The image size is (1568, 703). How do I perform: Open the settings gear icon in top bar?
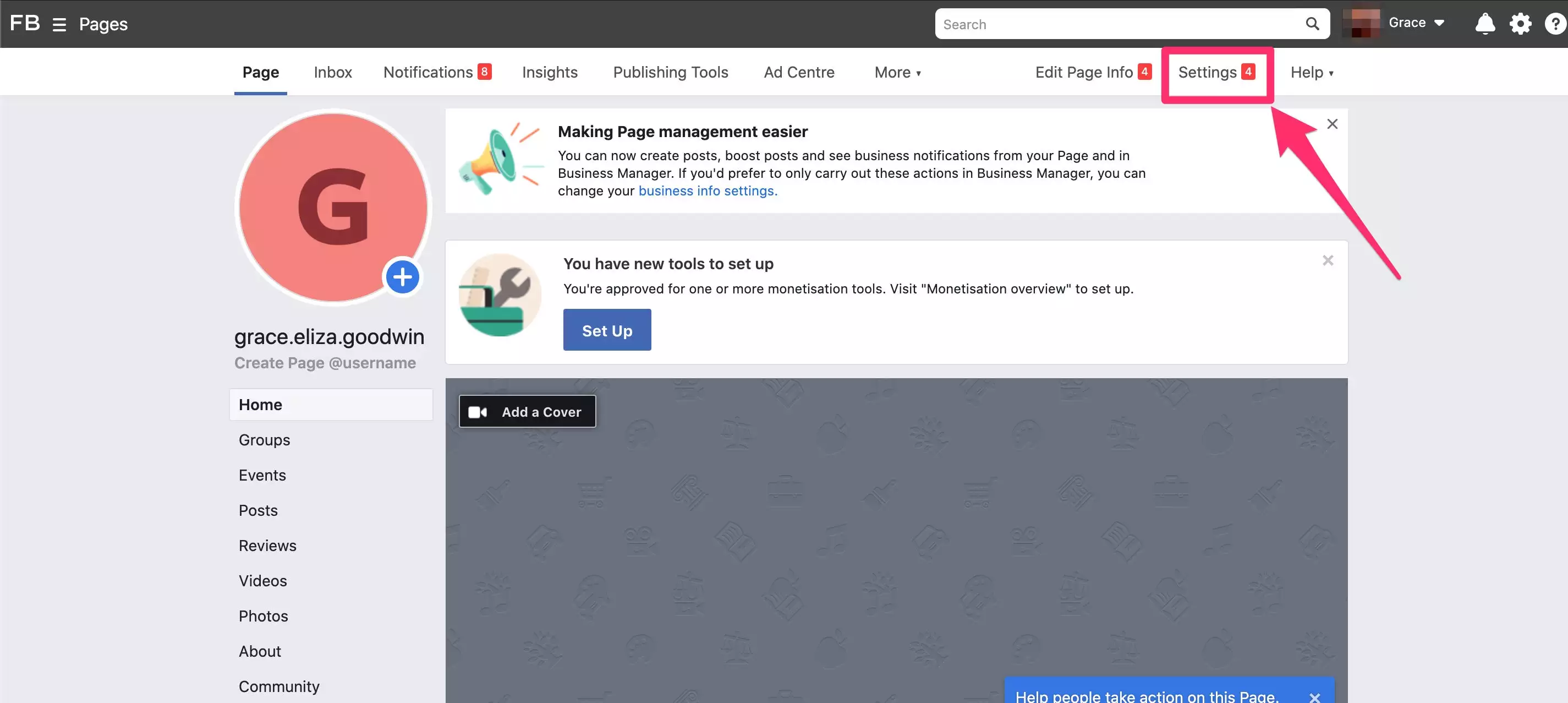tap(1520, 24)
